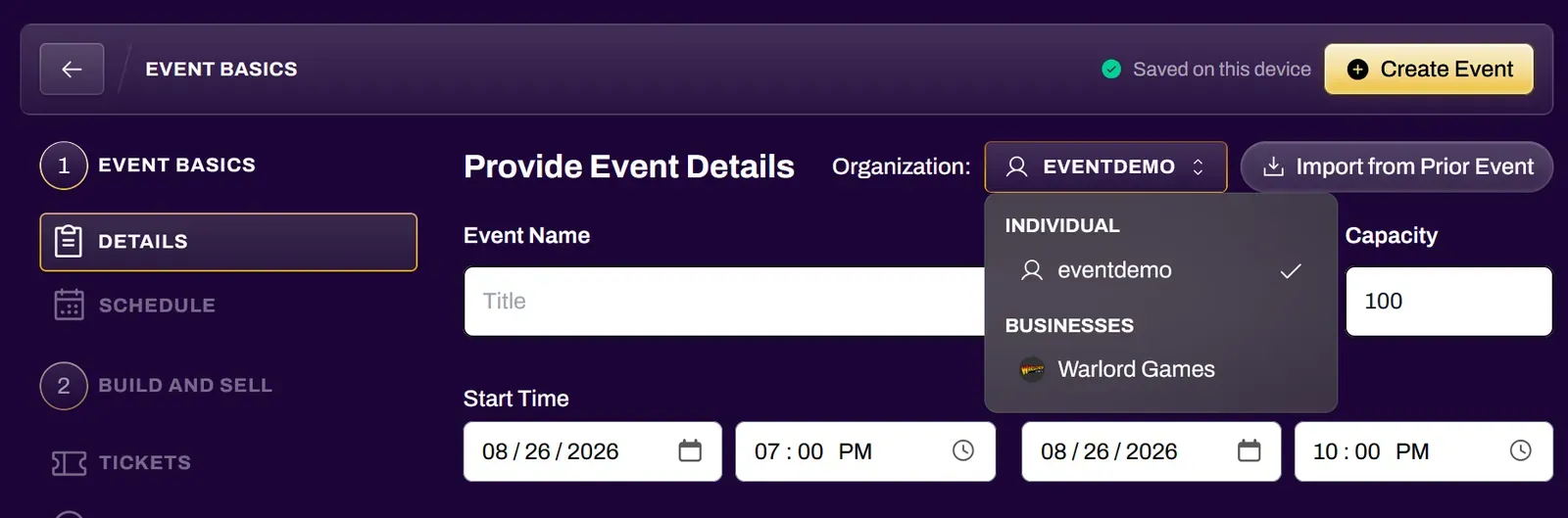
Task: Select eventdemo under Individual
Action: (1160, 270)
